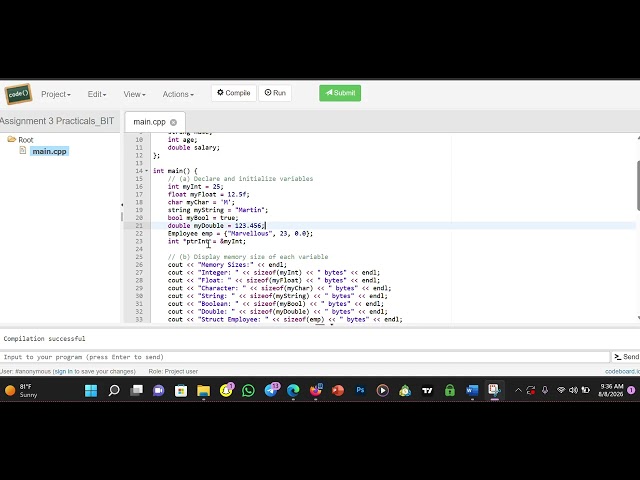Open the media player taskbar icon

pos(382,391)
